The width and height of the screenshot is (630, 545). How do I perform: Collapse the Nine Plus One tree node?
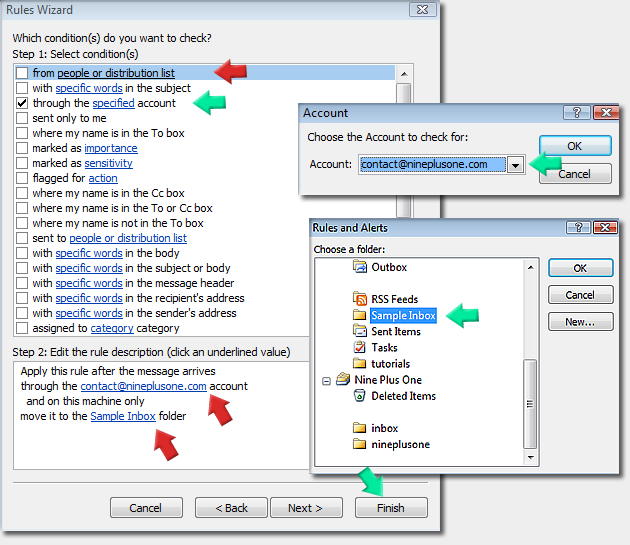(x=326, y=380)
